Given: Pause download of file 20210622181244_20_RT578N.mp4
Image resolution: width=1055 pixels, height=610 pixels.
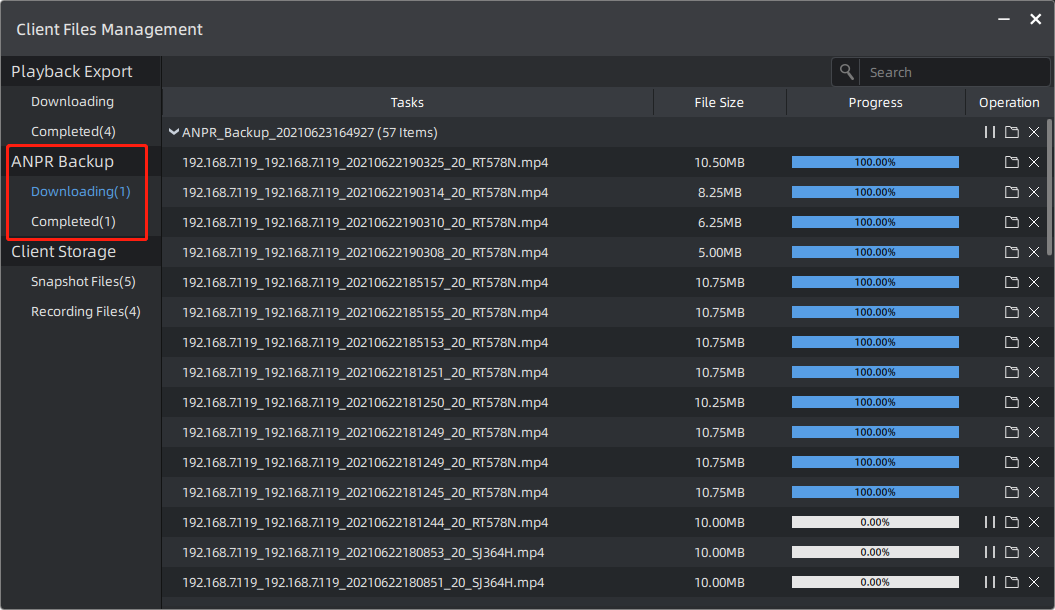Looking at the screenshot, I should coord(989,522).
